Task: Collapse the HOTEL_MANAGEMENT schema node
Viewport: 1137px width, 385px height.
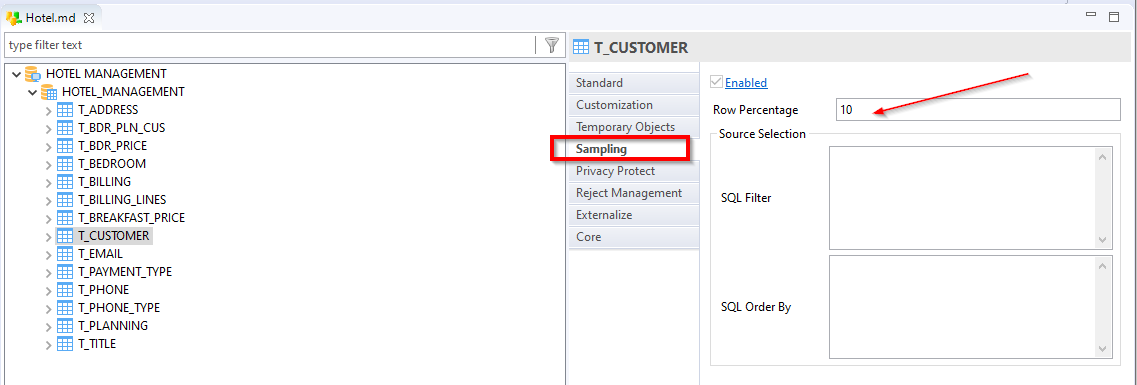Action: click(33, 93)
